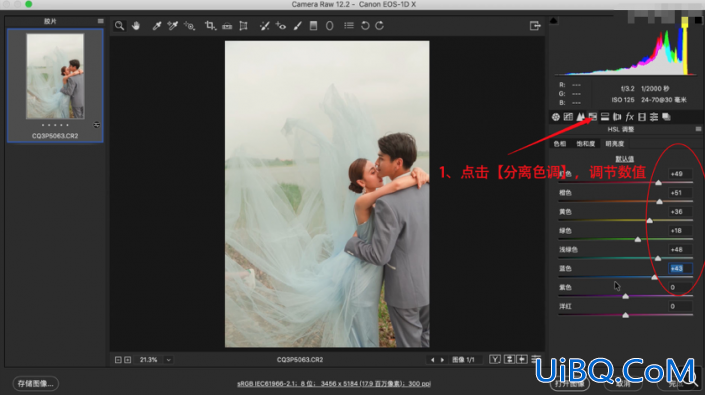This screenshot has height=395, width=705.
Task: Open the zoom level 21.3% dropdown
Action: [x=169, y=359]
